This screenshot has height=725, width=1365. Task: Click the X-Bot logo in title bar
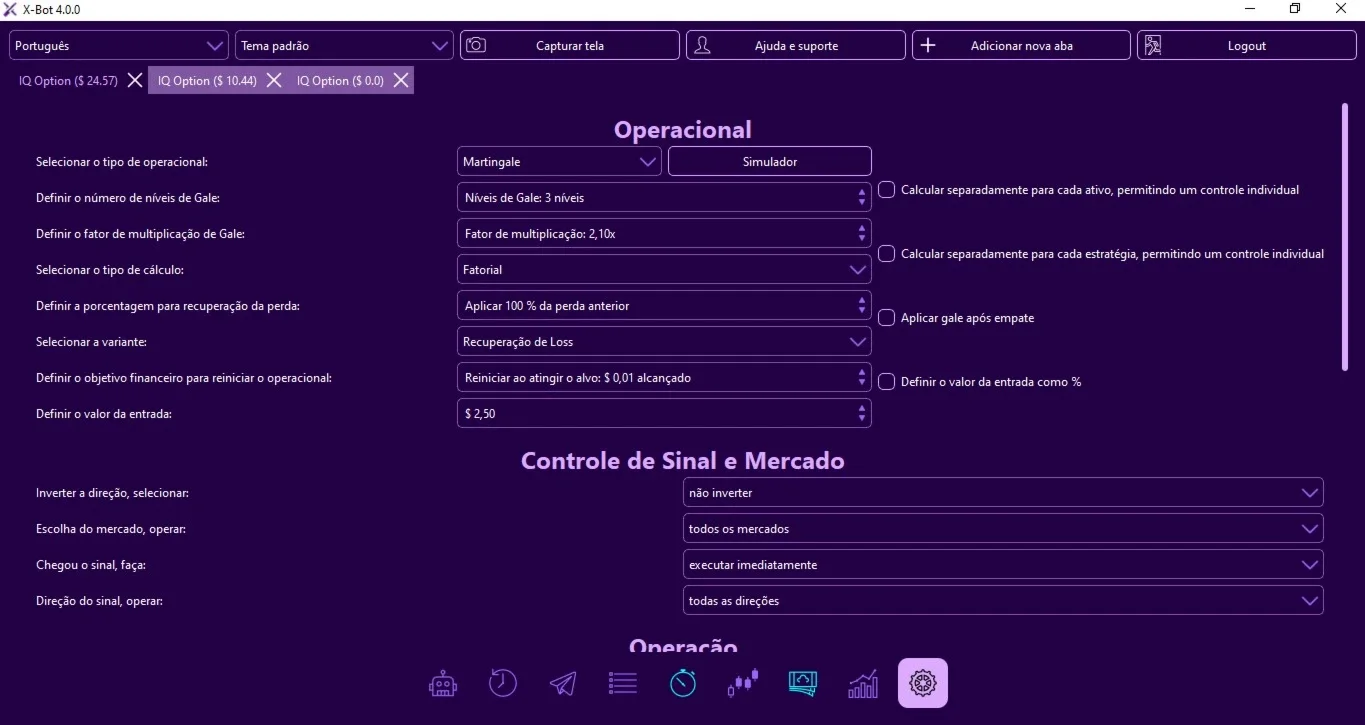[x=10, y=9]
